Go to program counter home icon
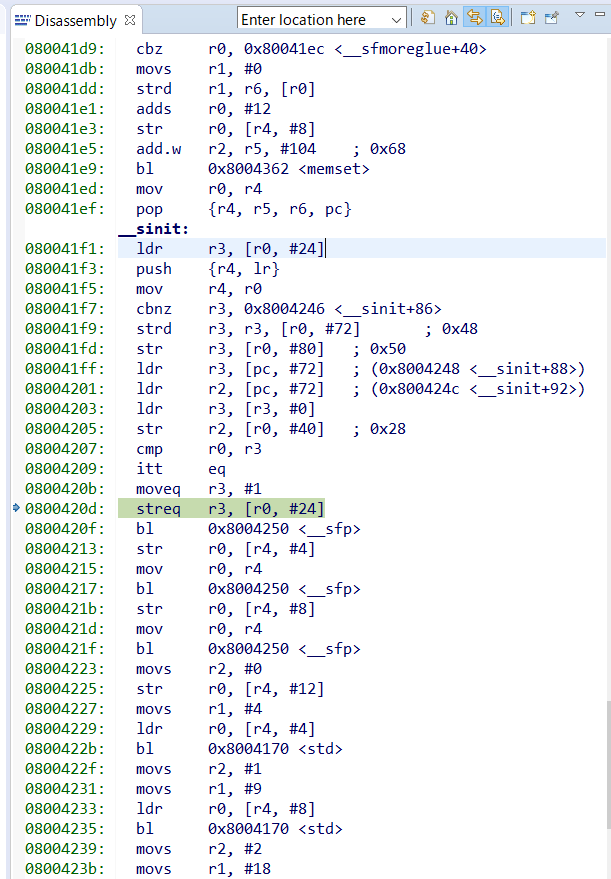Image resolution: width=611 pixels, height=879 pixels. coord(451,18)
